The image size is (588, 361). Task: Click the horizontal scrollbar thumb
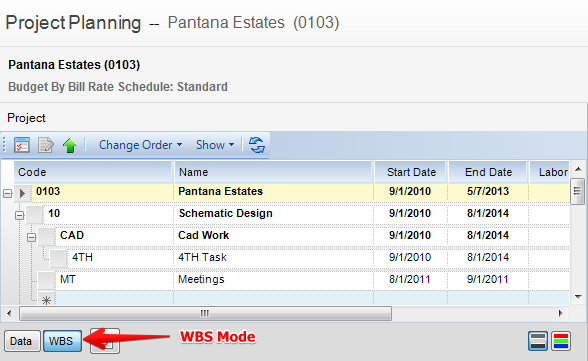coord(206,313)
